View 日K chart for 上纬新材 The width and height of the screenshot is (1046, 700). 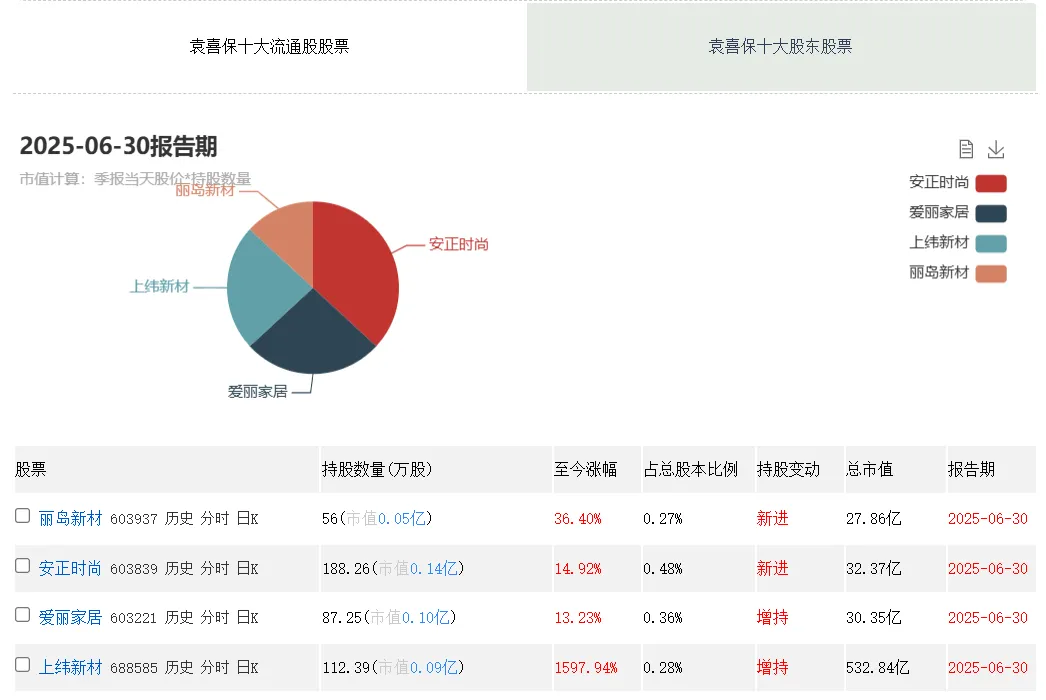click(x=247, y=667)
